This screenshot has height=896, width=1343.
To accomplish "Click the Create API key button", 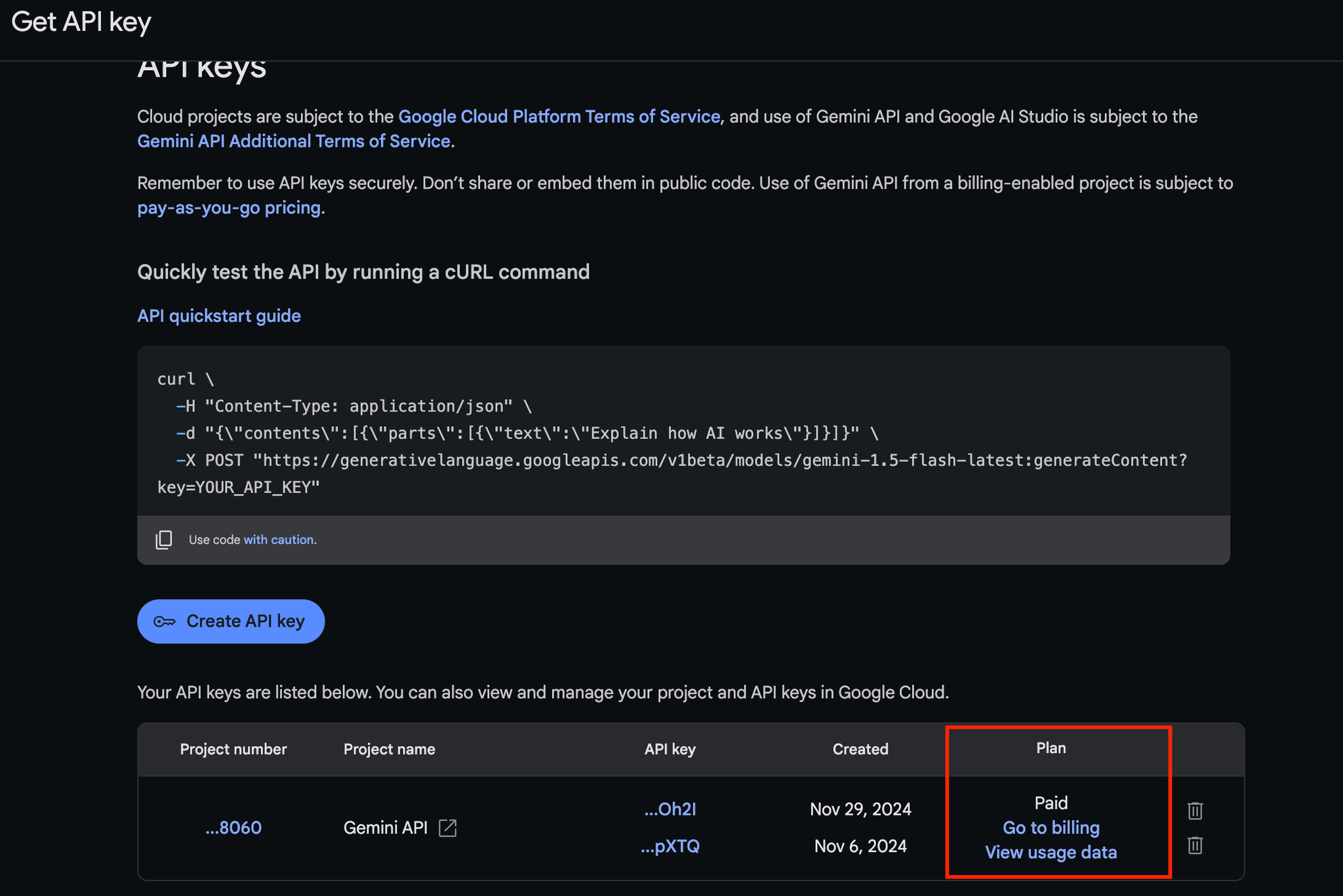I will click(231, 621).
